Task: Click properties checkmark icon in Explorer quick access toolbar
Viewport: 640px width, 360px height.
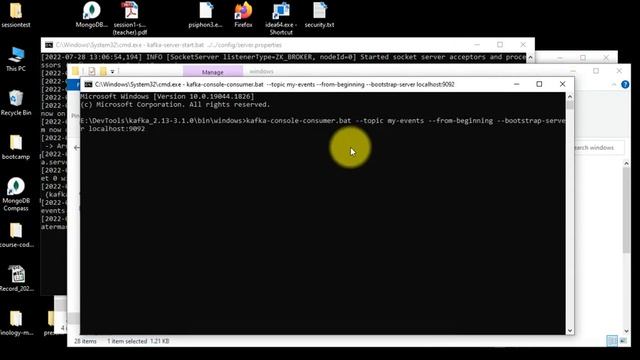Action: 92,71
